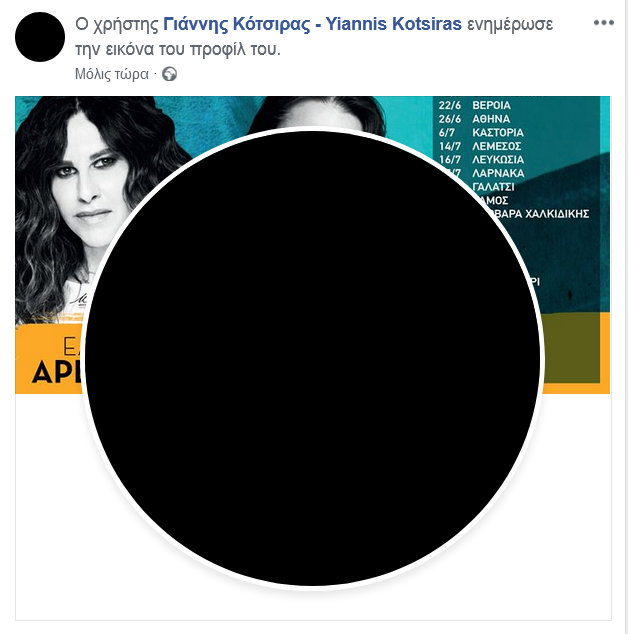Click the 22/6 ΒΕΡΟΙΑ tour date line

tap(474, 106)
